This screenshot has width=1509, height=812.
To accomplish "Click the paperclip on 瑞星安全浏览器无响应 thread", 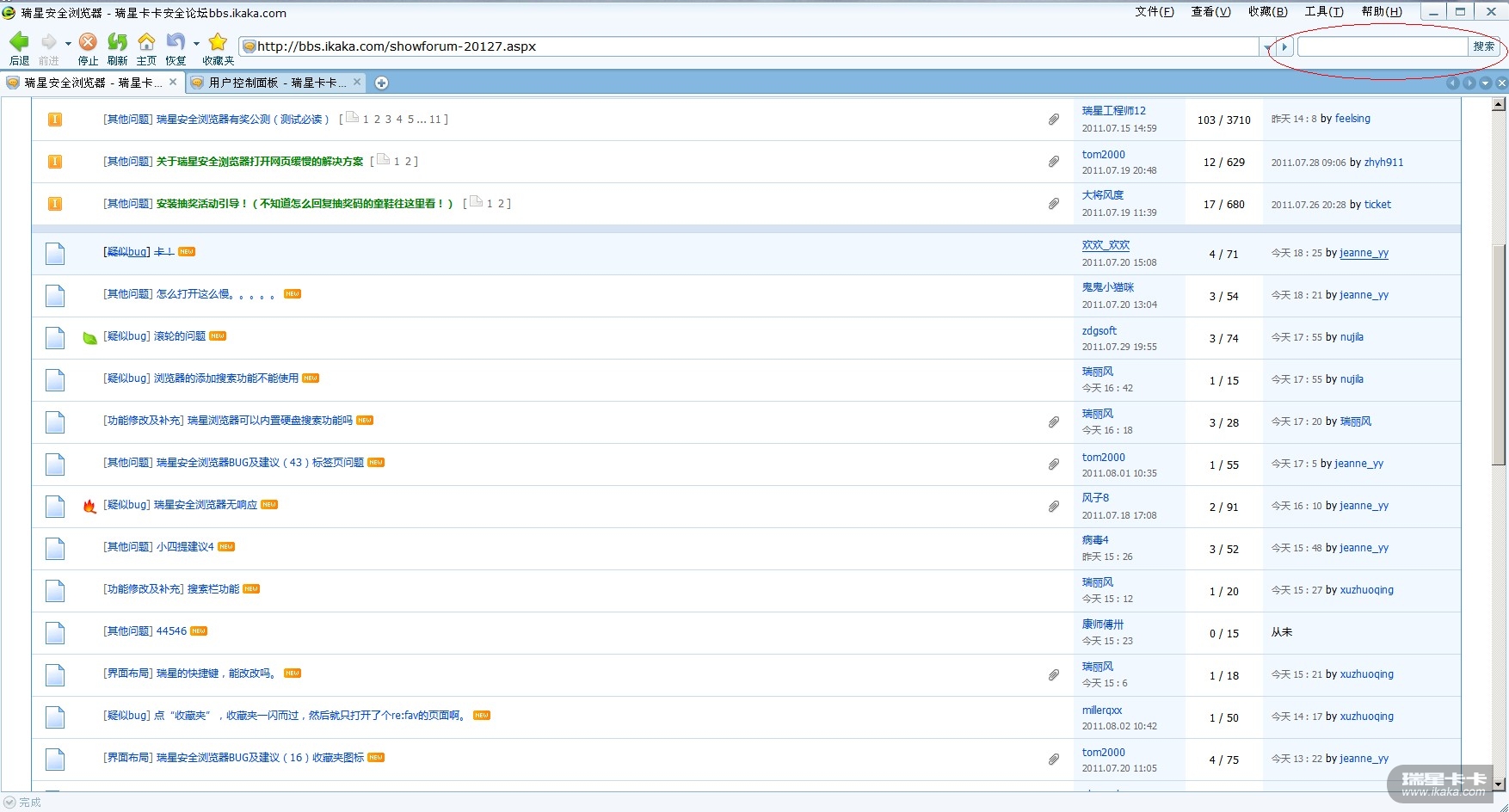I will point(1054,507).
